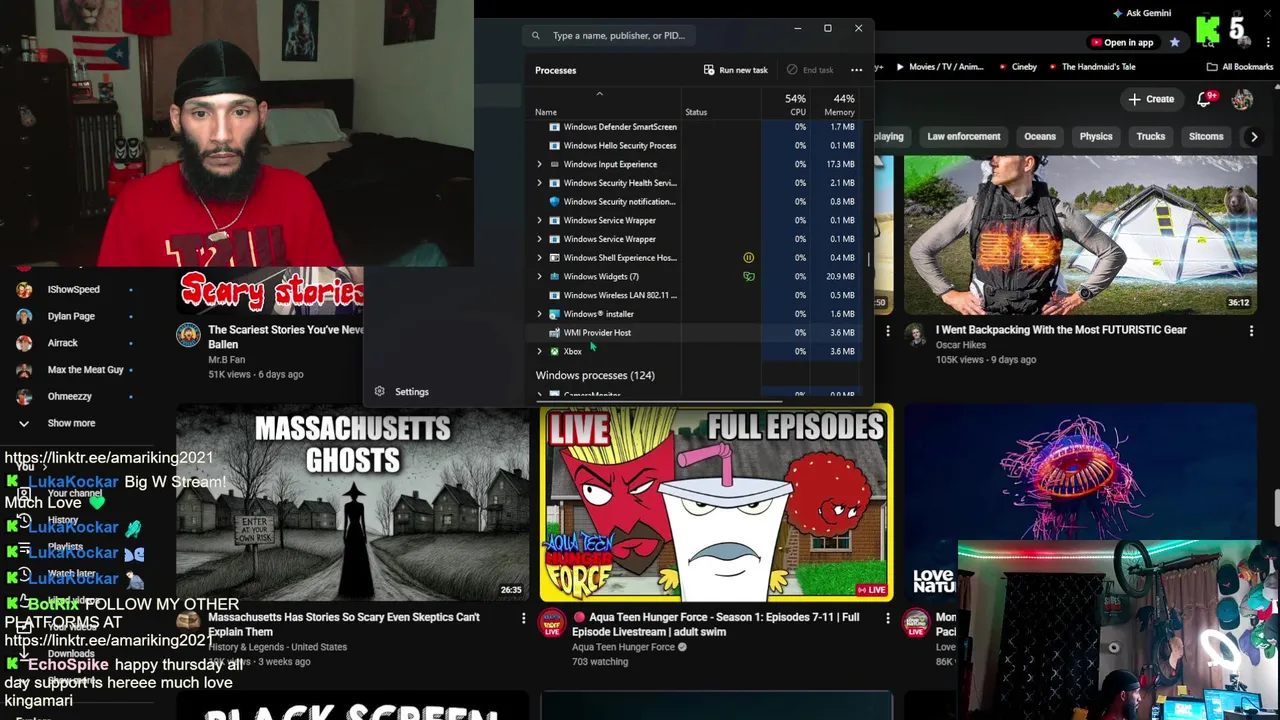The image size is (1280, 720).
Task: Open menu for Massachusetts Ghosts video
Action: pos(523,619)
